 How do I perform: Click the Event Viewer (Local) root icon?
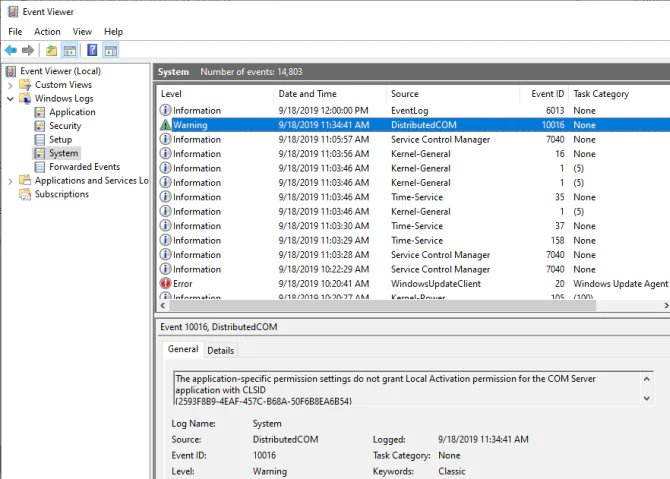tap(11, 71)
